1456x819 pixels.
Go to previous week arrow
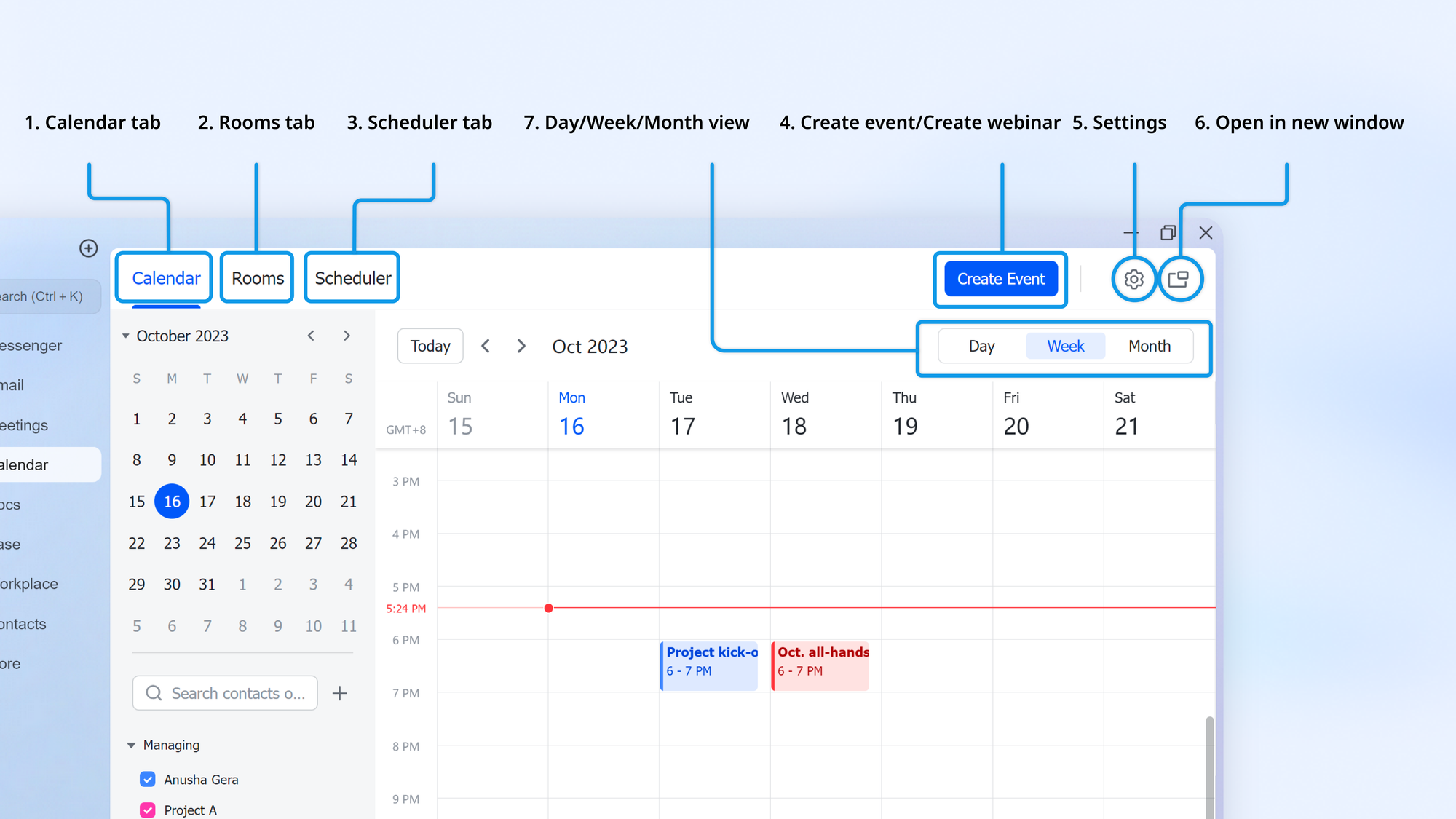tap(486, 346)
